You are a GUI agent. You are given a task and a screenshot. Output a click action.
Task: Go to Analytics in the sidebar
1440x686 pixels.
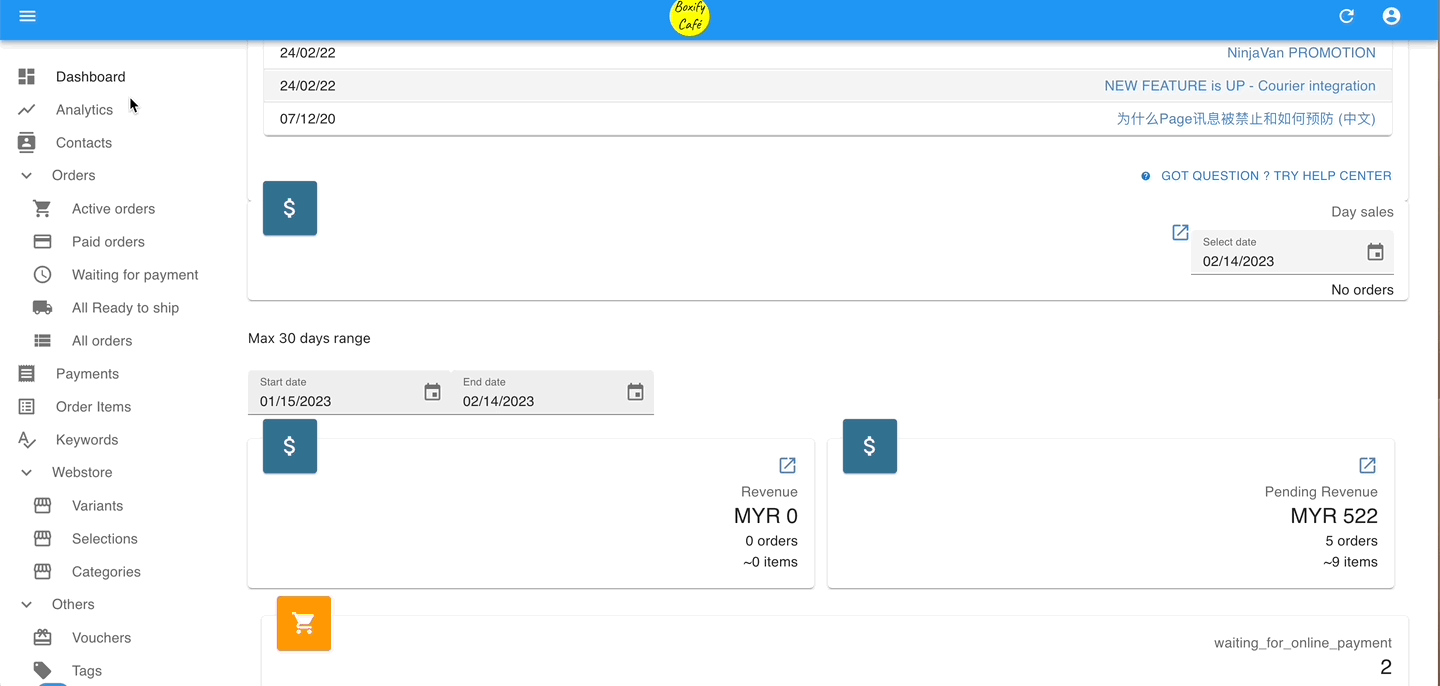point(84,110)
